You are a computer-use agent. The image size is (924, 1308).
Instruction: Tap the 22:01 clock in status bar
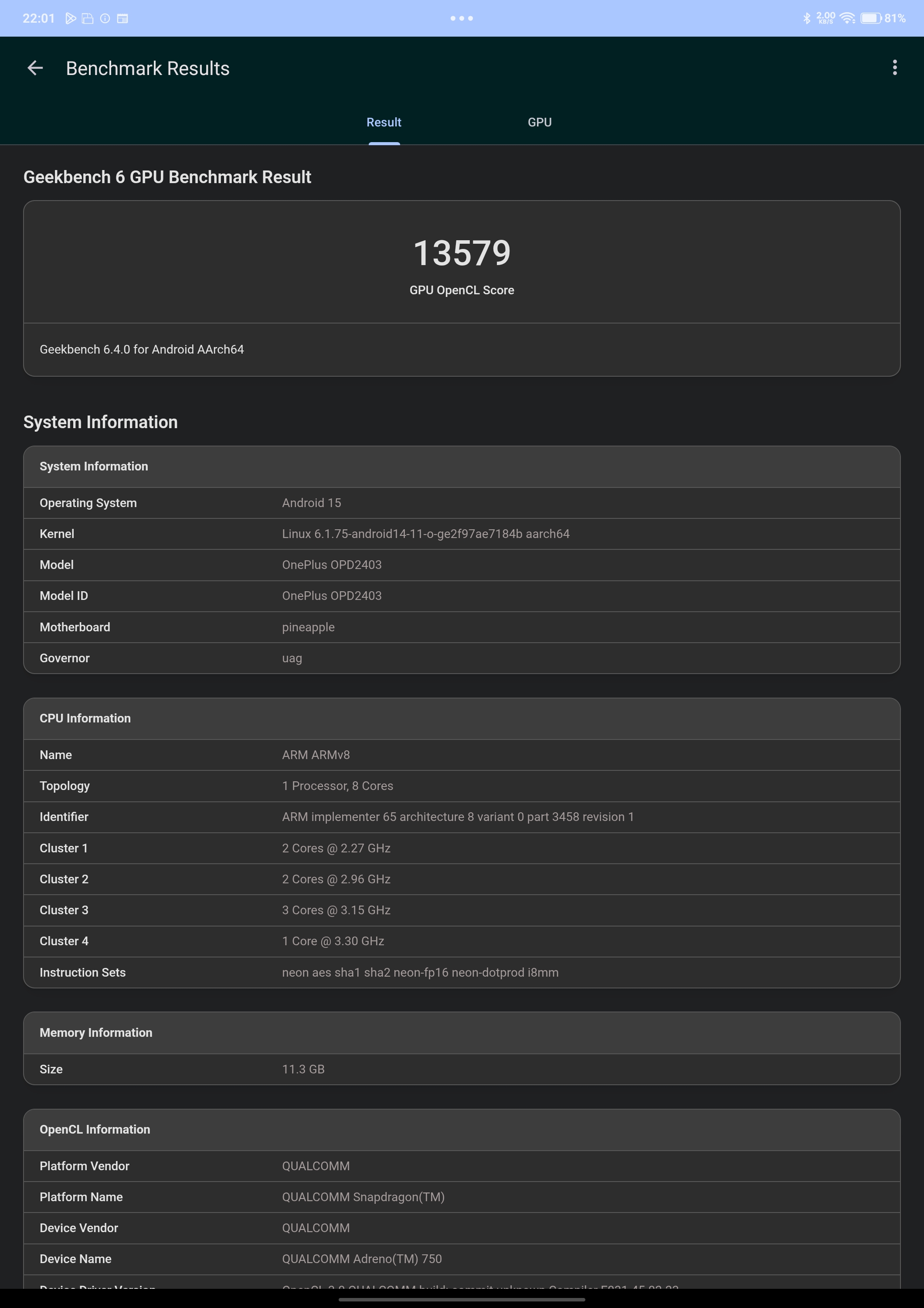(39, 18)
